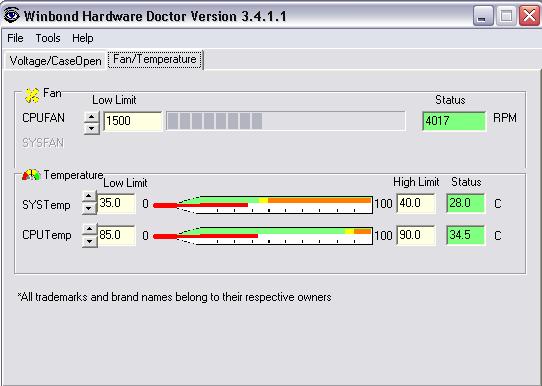542x386 pixels.
Task: Select the Fan/Temperature tab
Action: pyautogui.click(x=155, y=59)
